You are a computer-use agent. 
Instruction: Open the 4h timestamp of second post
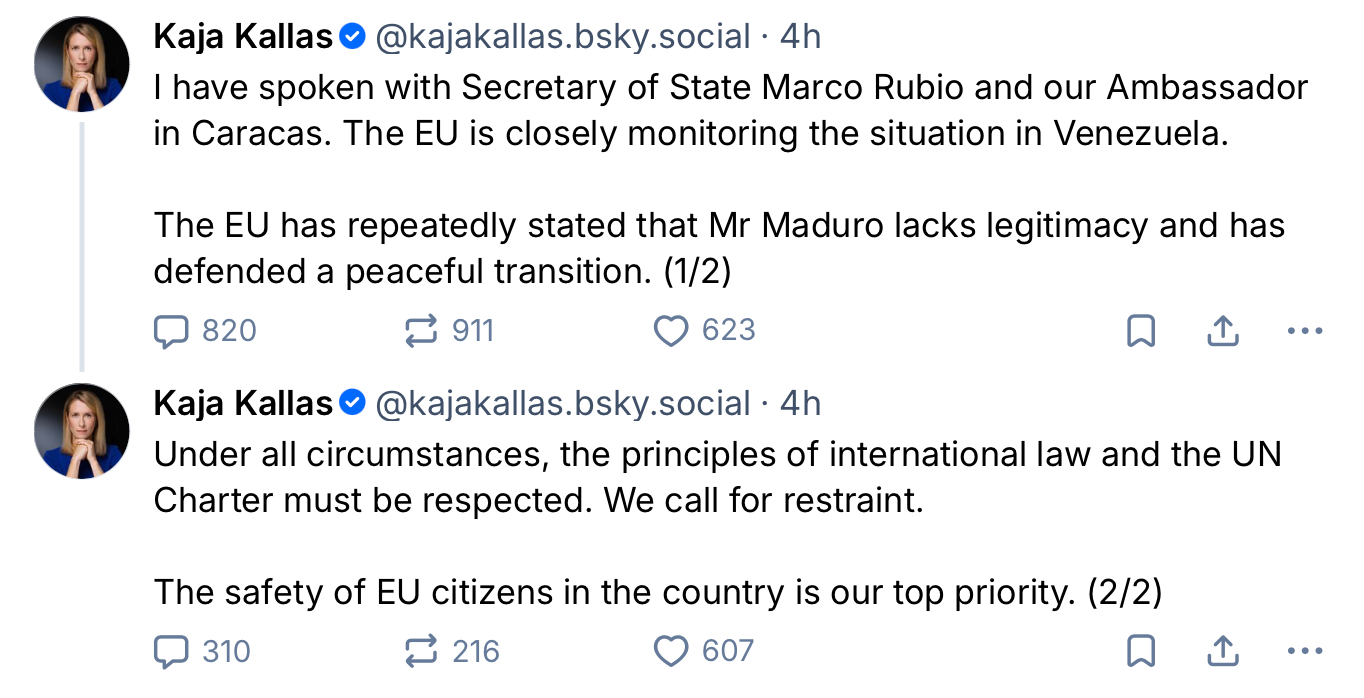[800, 404]
